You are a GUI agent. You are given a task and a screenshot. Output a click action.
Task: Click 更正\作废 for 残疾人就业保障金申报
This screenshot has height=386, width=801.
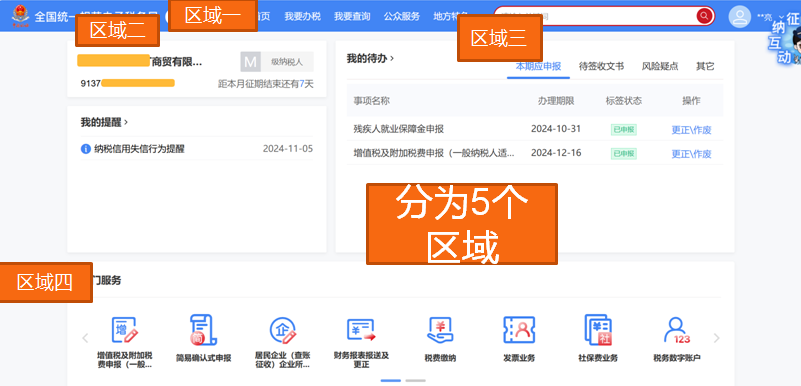pyautogui.click(x=691, y=130)
